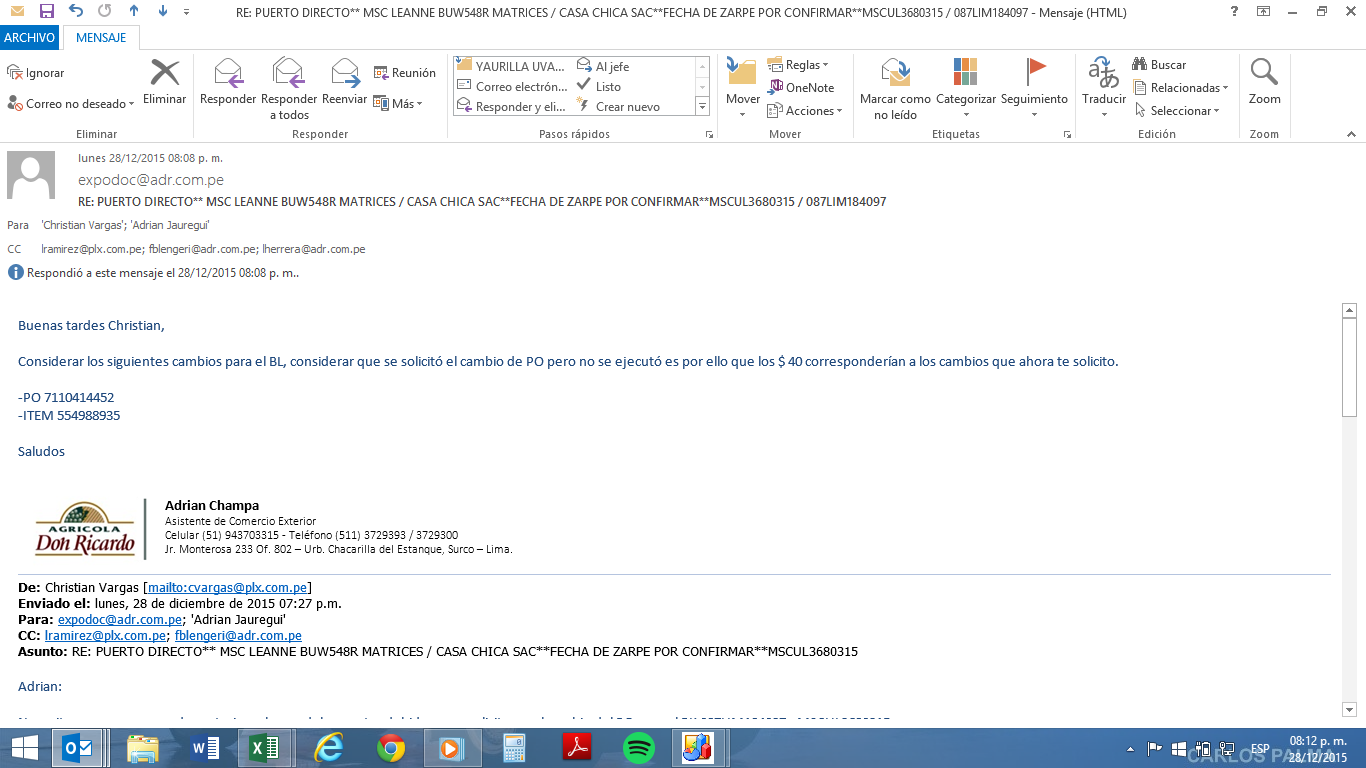Viewport: 1366px width, 768px height.
Task: Forward the email with Reenviar
Action: [x=344, y=74]
